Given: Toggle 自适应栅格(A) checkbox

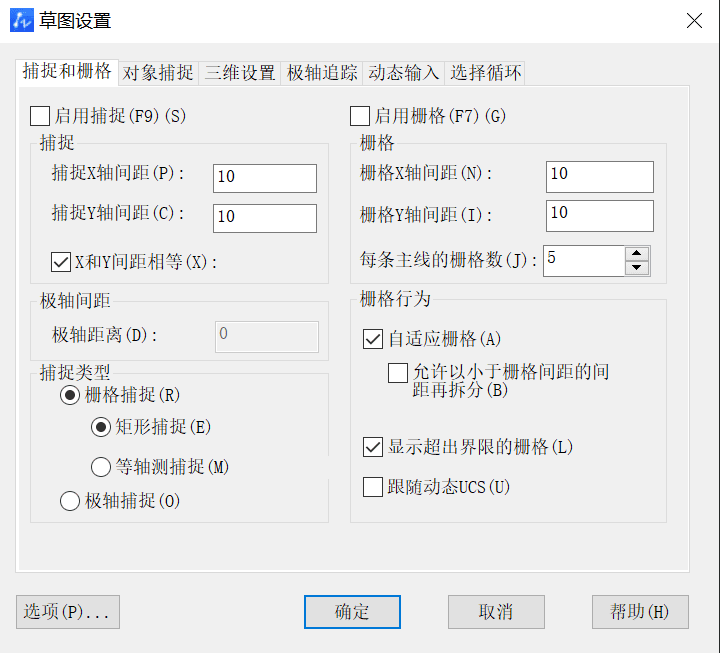Looking at the screenshot, I should click(373, 339).
